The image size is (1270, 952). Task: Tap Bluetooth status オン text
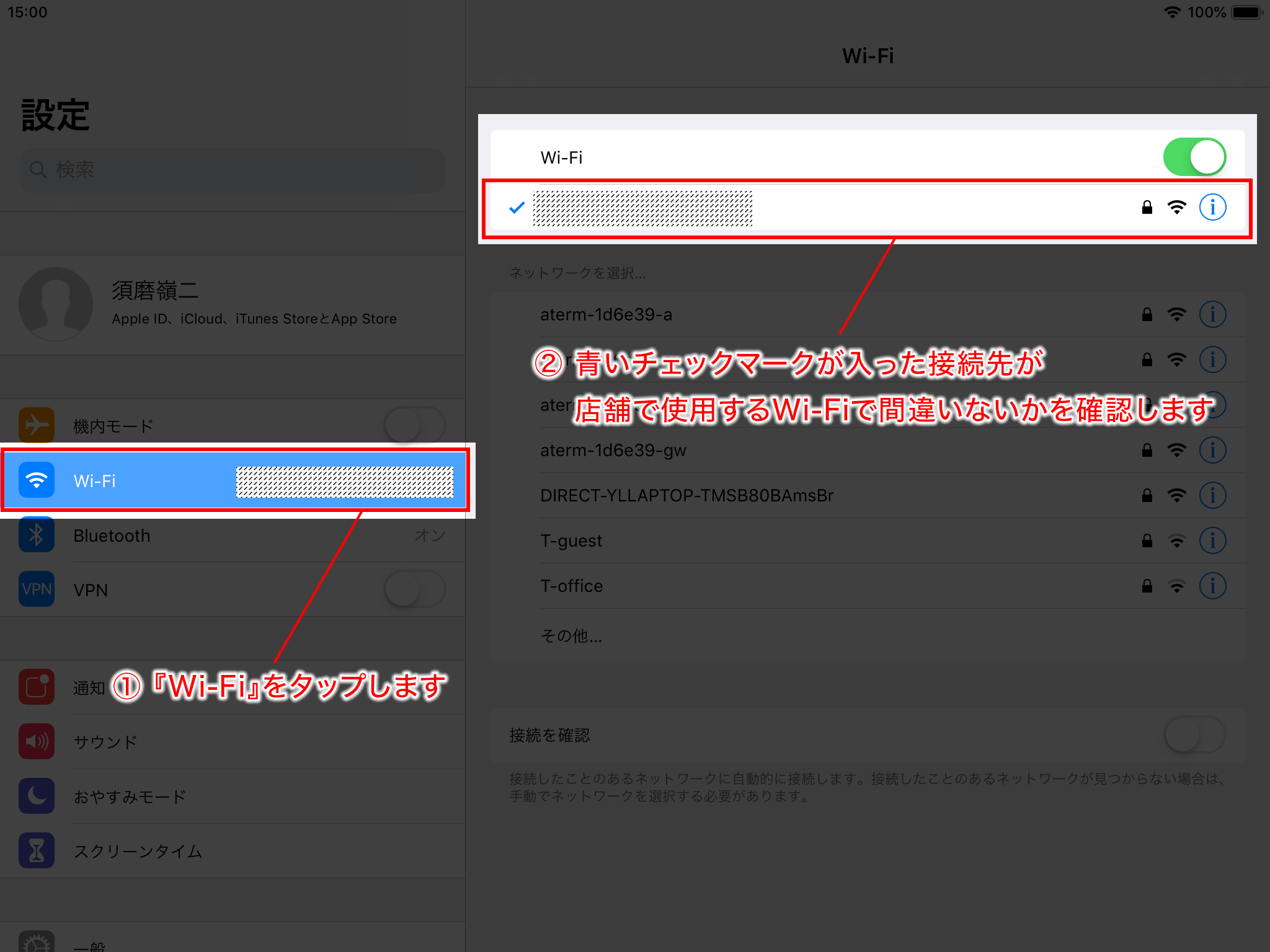click(x=430, y=535)
